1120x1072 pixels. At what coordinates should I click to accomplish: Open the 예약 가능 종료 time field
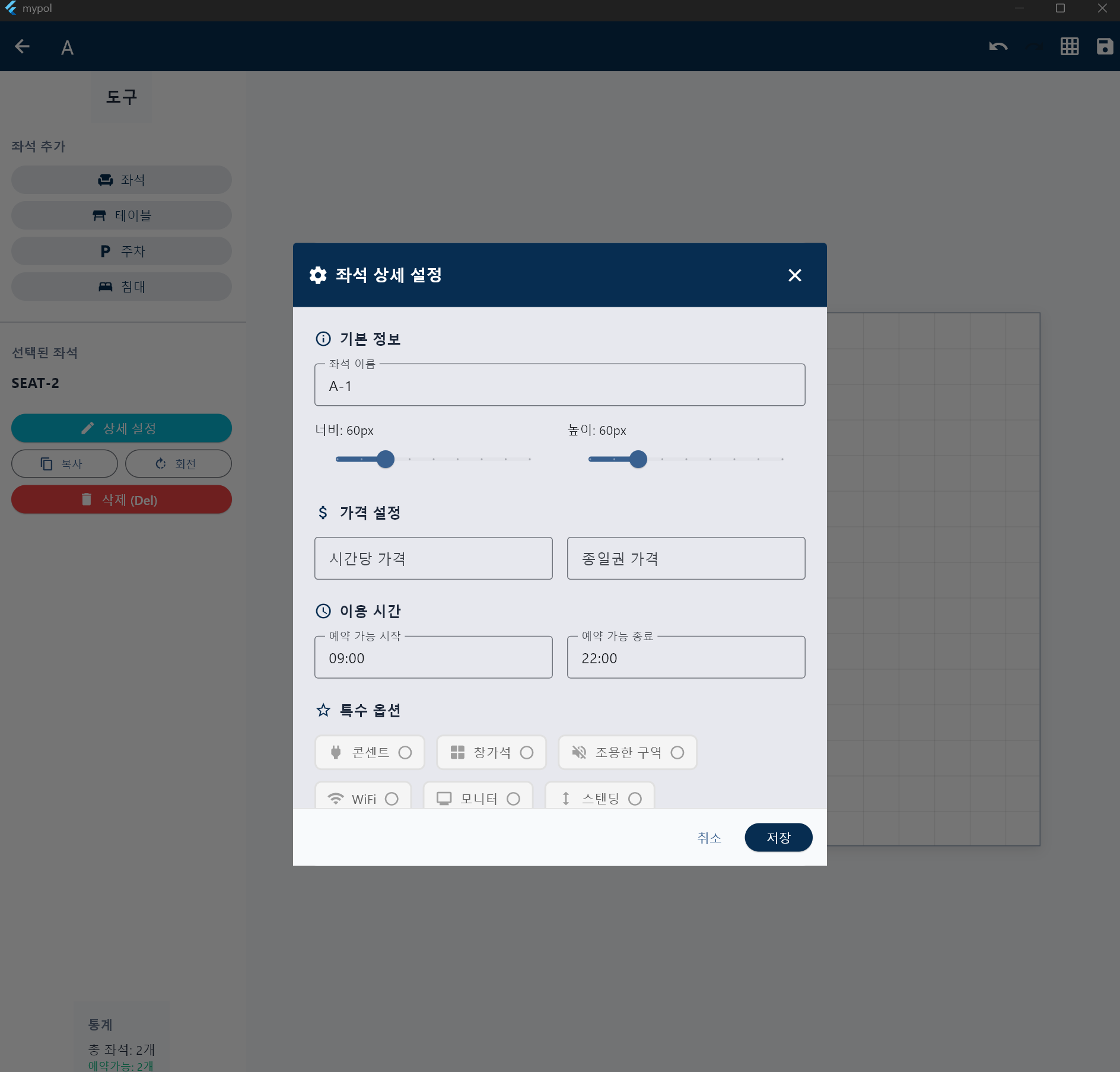point(686,658)
